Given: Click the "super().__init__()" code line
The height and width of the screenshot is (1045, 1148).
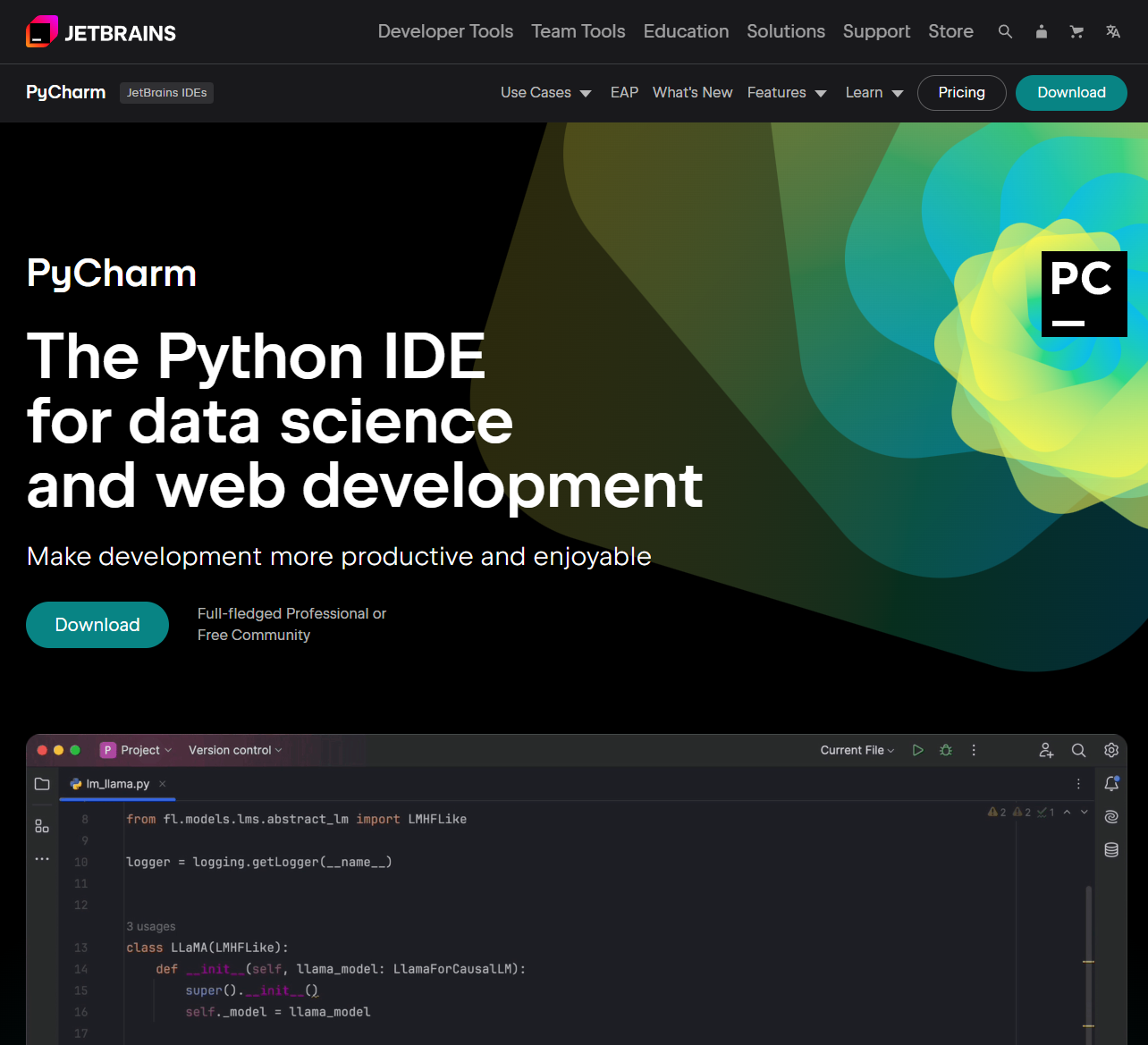Looking at the screenshot, I should pos(252,990).
